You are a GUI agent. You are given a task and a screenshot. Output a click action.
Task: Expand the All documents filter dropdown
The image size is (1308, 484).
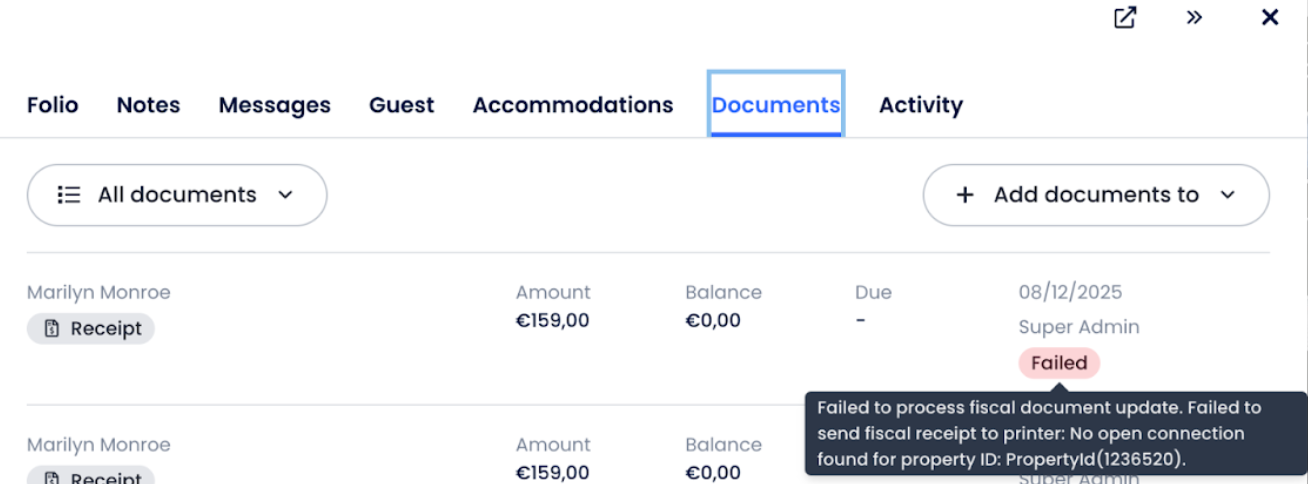(177, 195)
